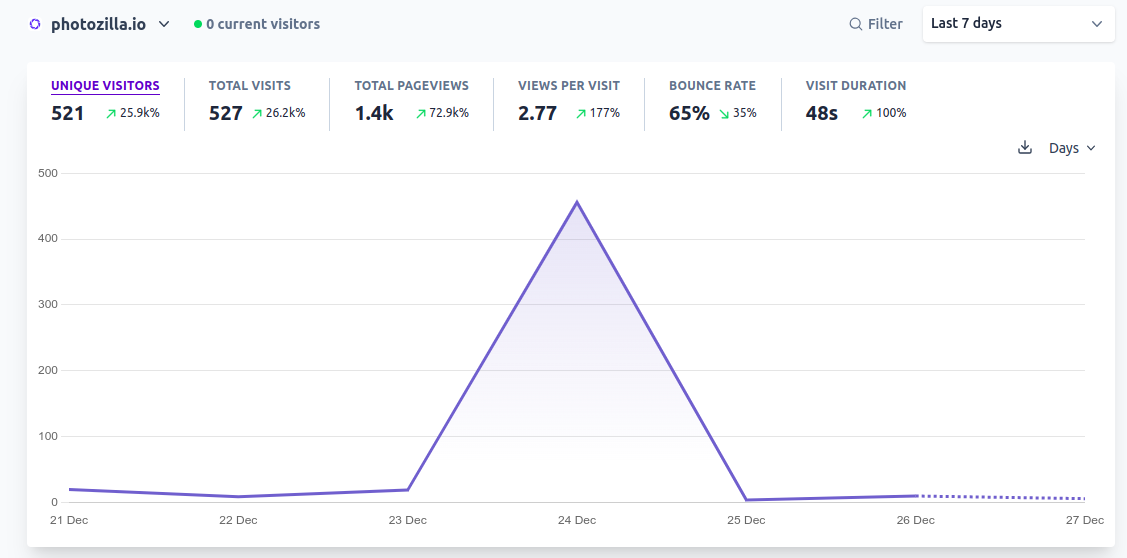The image size is (1127, 558).
Task: Click the green current visitors dot
Action: pos(198,24)
